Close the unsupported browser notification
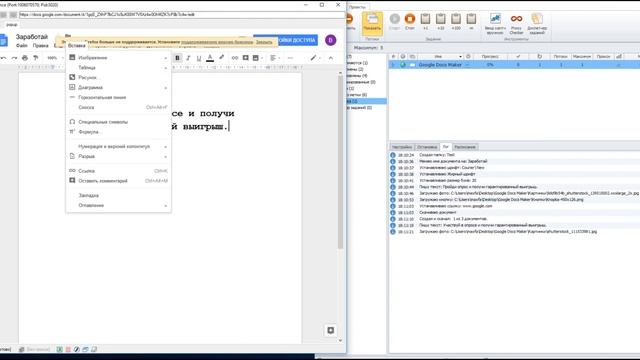 264,42
